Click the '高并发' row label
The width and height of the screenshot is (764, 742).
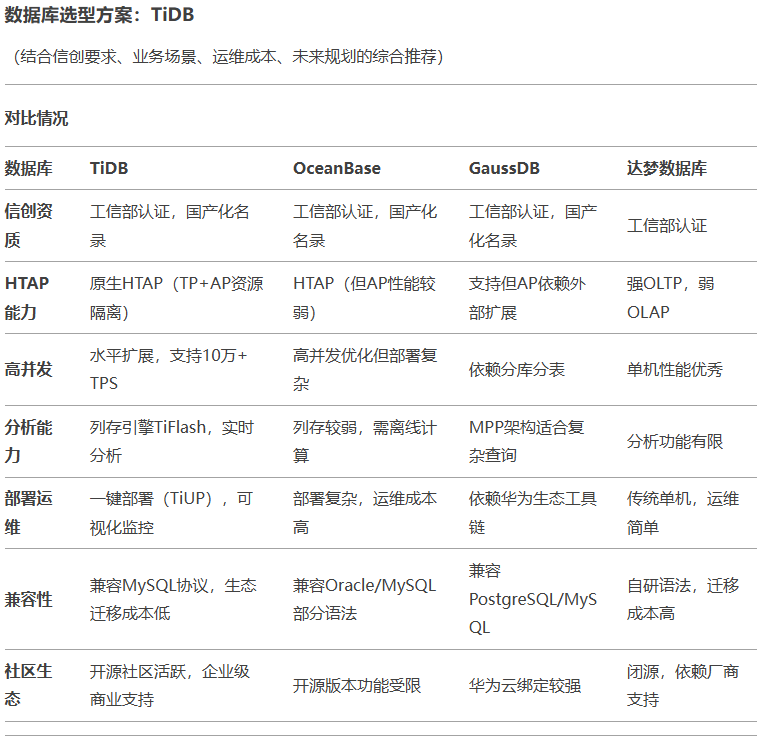point(29,369)
